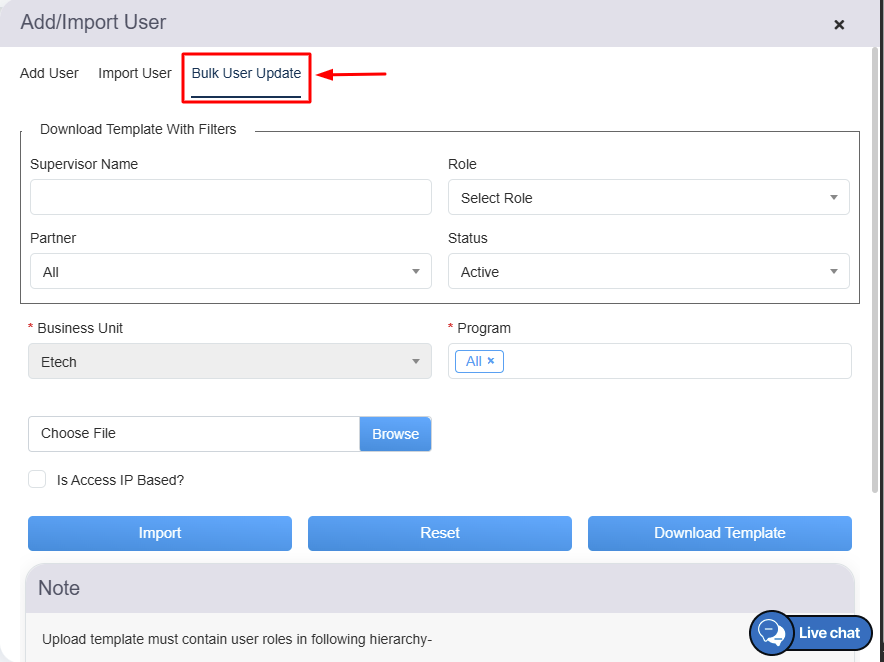Select the Bulk User Update tab
This screenshot has width=884, height=662.
click(x=246, y=73)
